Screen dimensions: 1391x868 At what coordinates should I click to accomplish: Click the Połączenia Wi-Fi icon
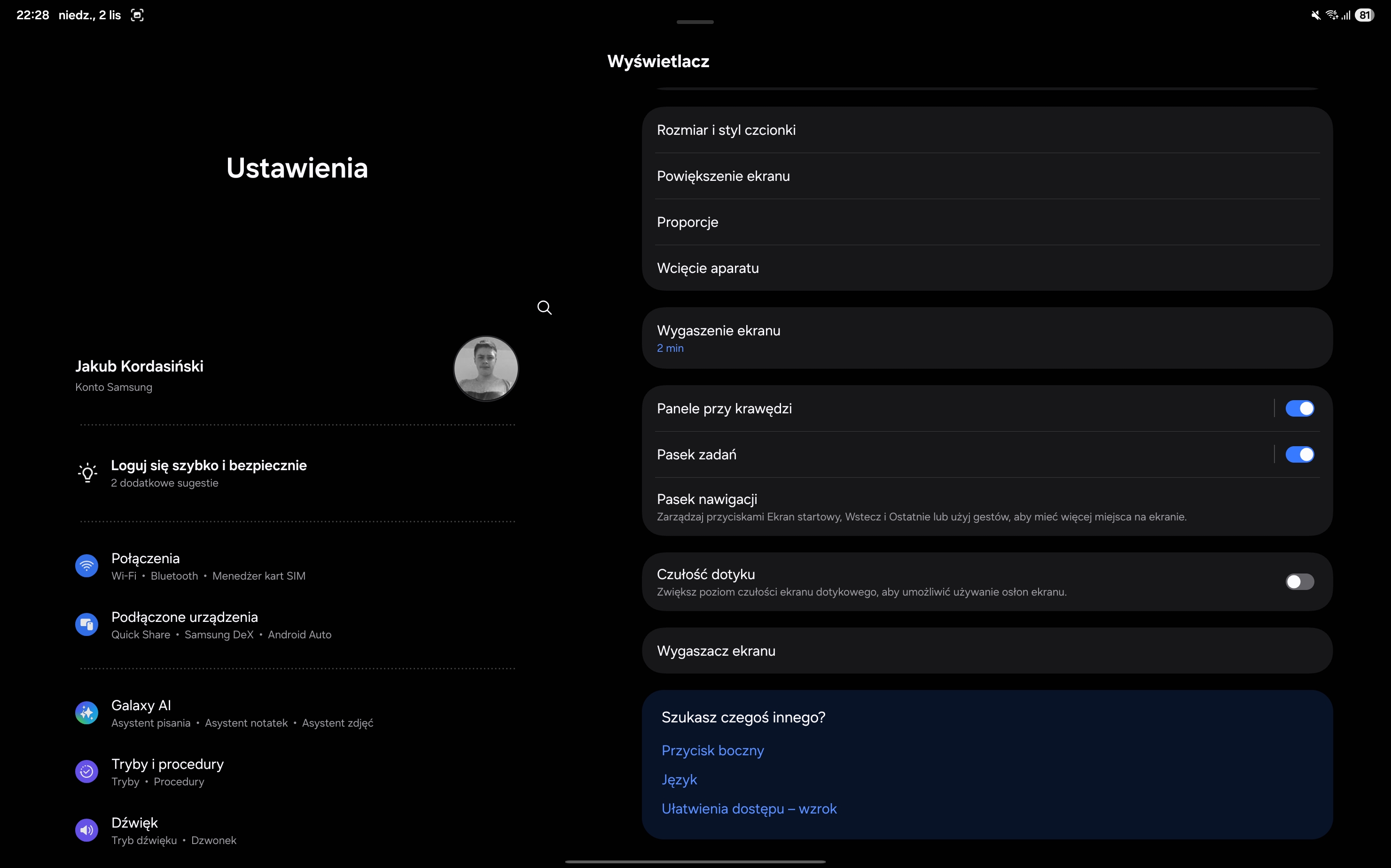[x=87, y=566]
